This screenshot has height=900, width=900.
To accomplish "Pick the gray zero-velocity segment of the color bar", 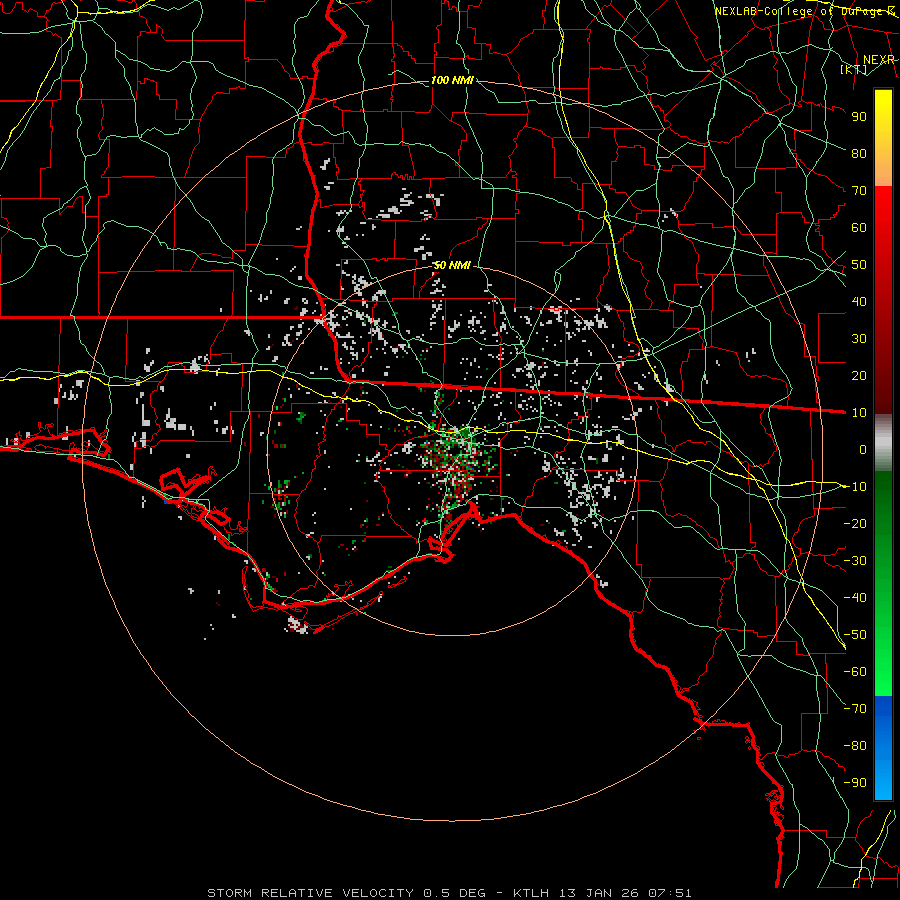I will point(883,443).
